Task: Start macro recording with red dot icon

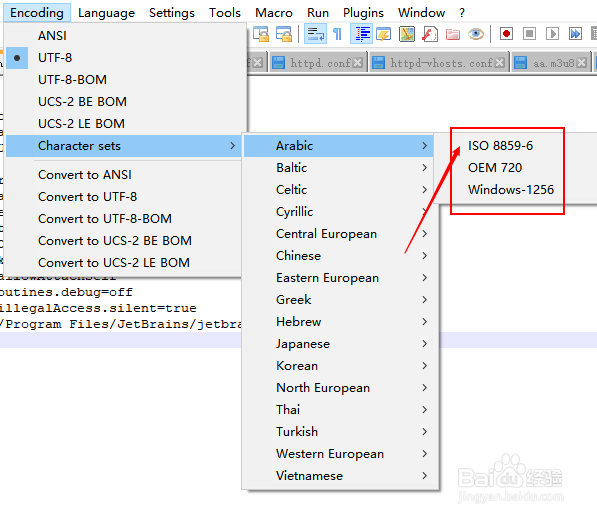Action: click(506, 34)
